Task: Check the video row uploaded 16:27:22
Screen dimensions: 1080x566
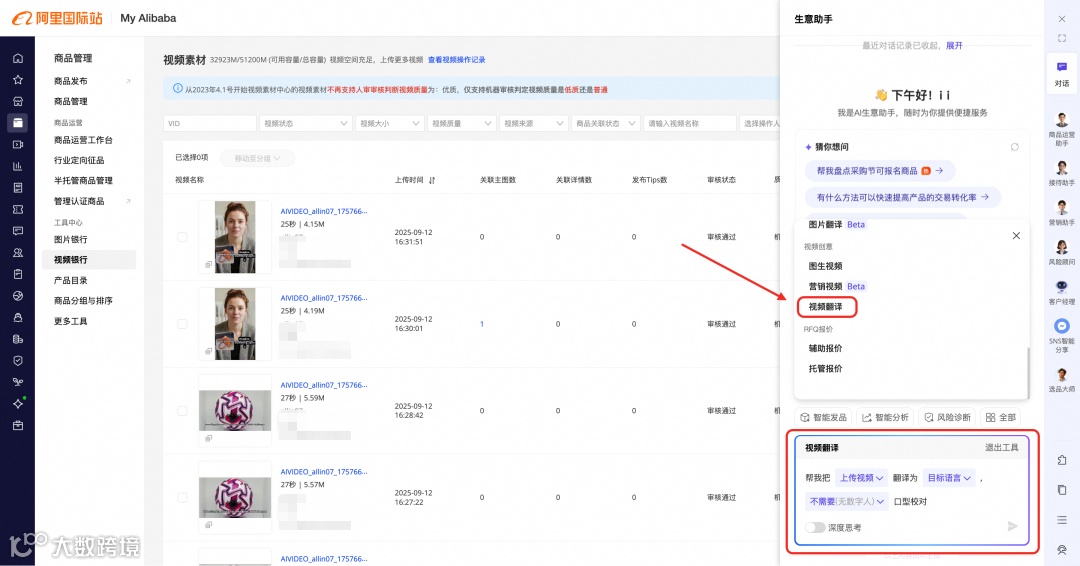Action: click(x=182, y=497)
